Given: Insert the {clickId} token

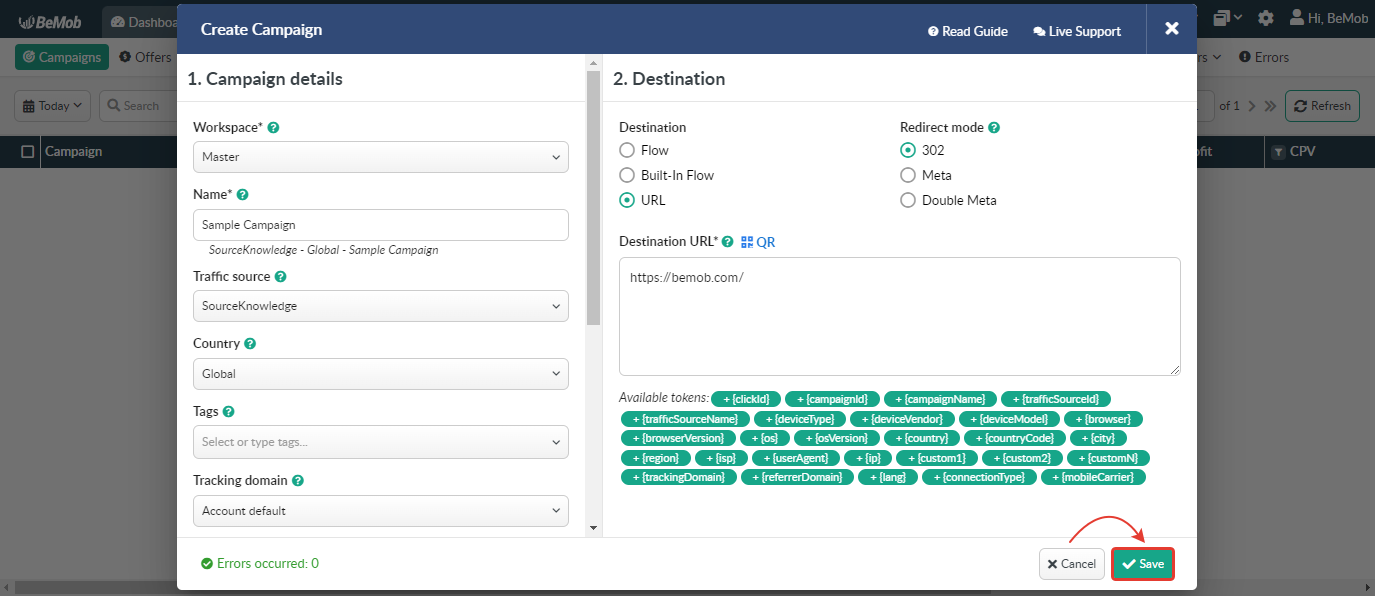Looking at the screenshot, I should pyautogui.click(x=745, y=398).
